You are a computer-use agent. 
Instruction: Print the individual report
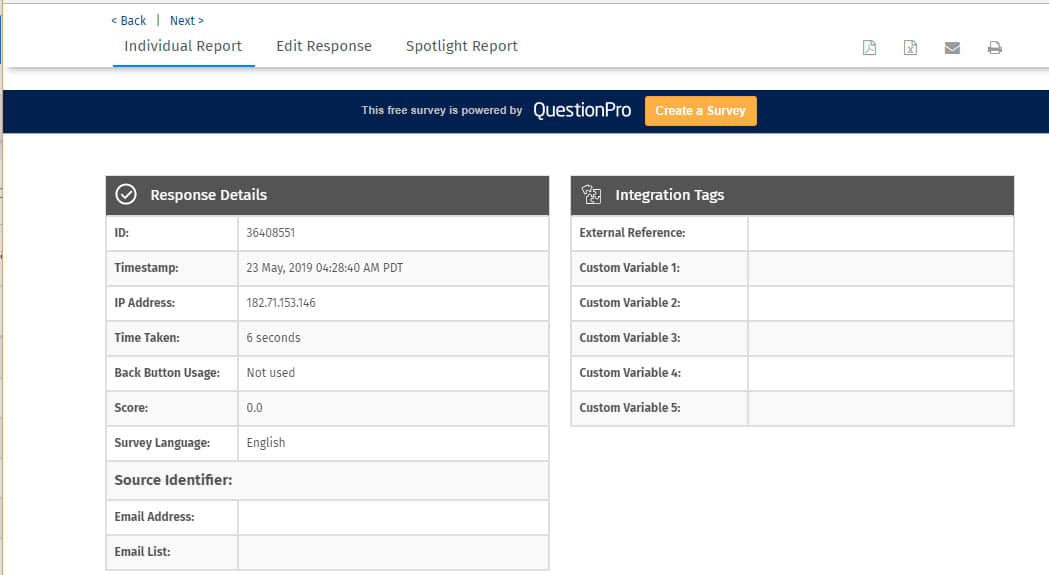994,48
